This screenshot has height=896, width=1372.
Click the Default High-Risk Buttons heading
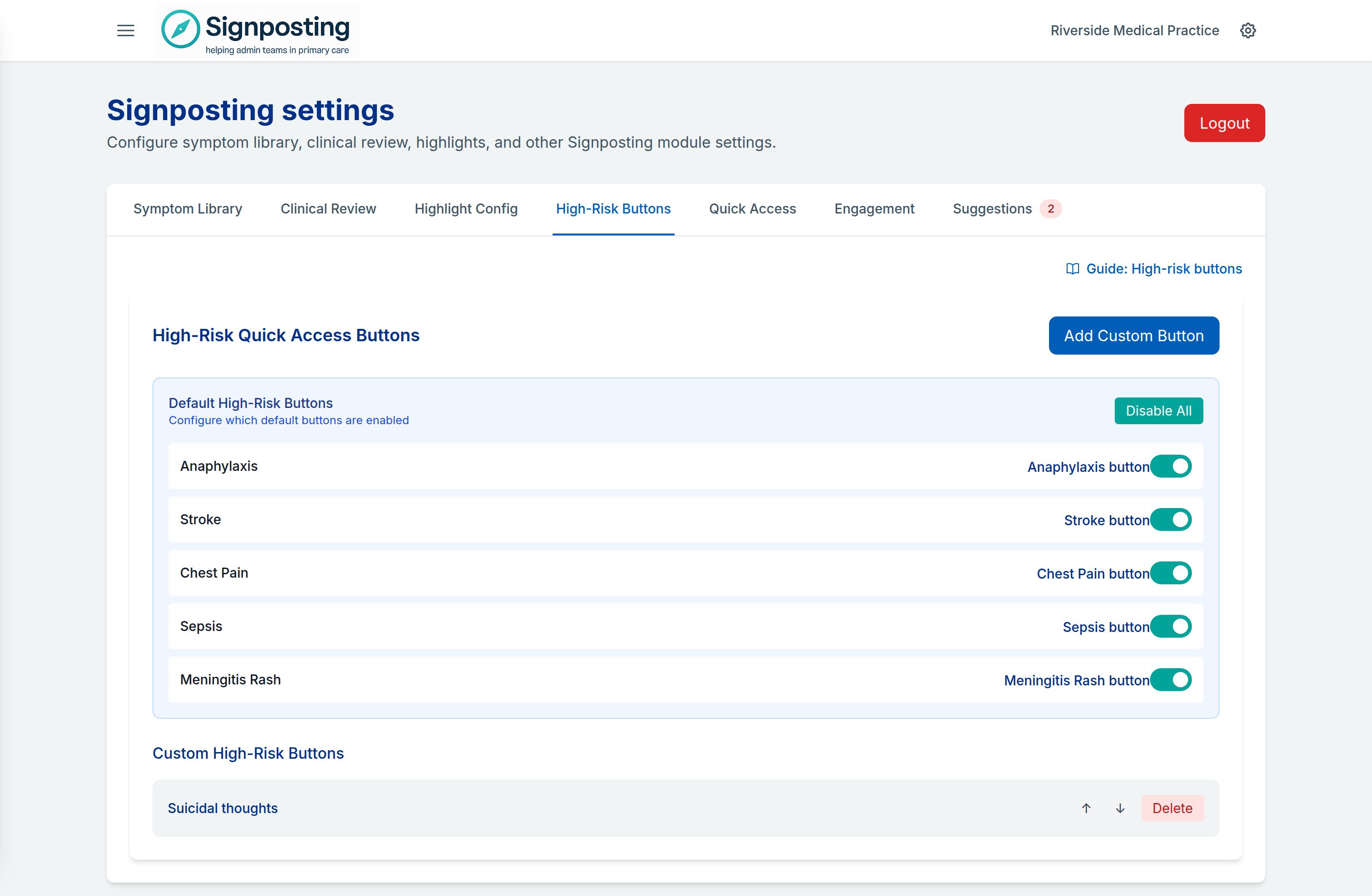[251, 403]
